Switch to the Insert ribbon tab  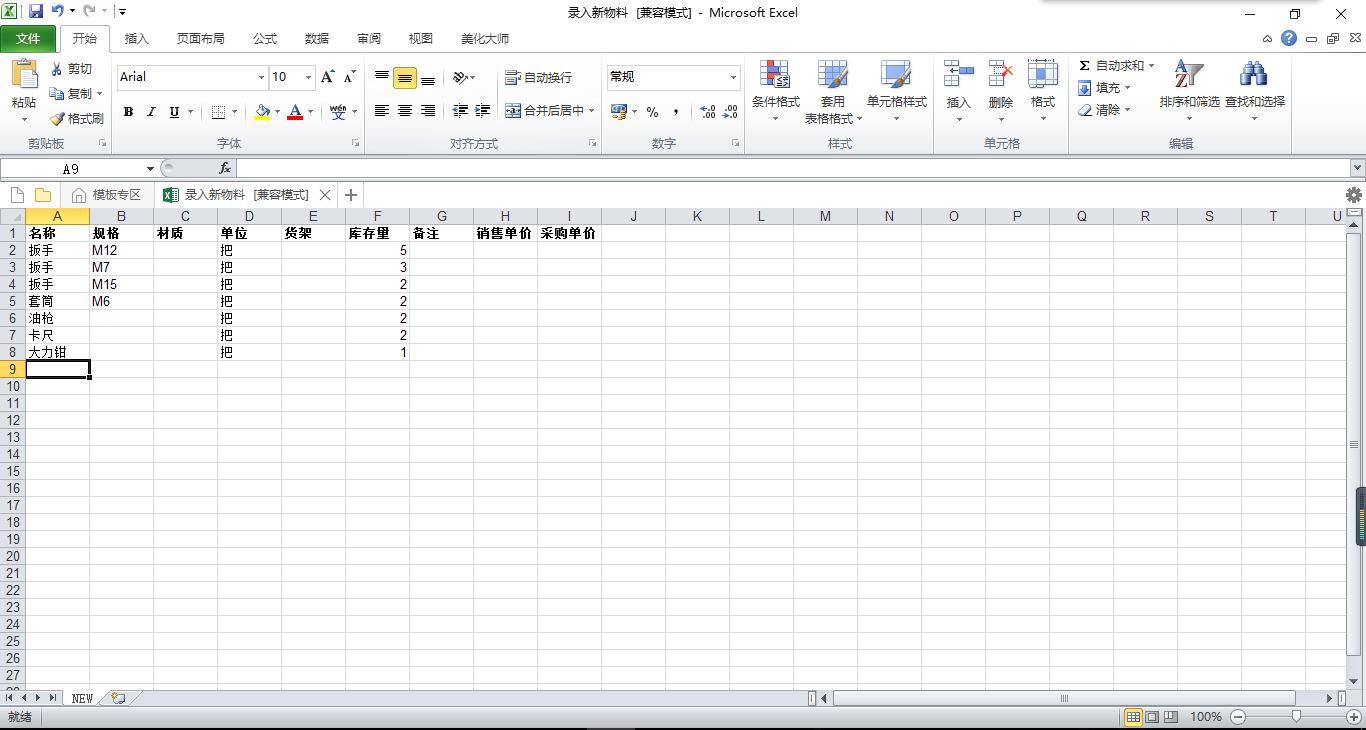[136, 39]
